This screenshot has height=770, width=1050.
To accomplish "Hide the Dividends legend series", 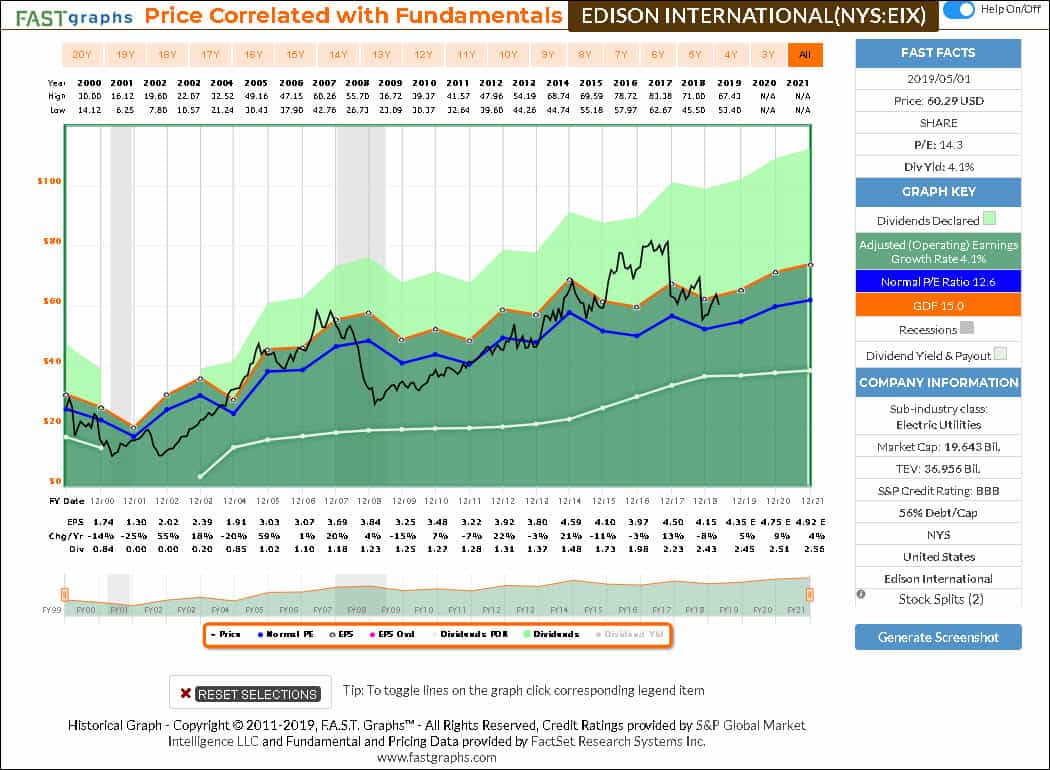I will tap(554, 634).
